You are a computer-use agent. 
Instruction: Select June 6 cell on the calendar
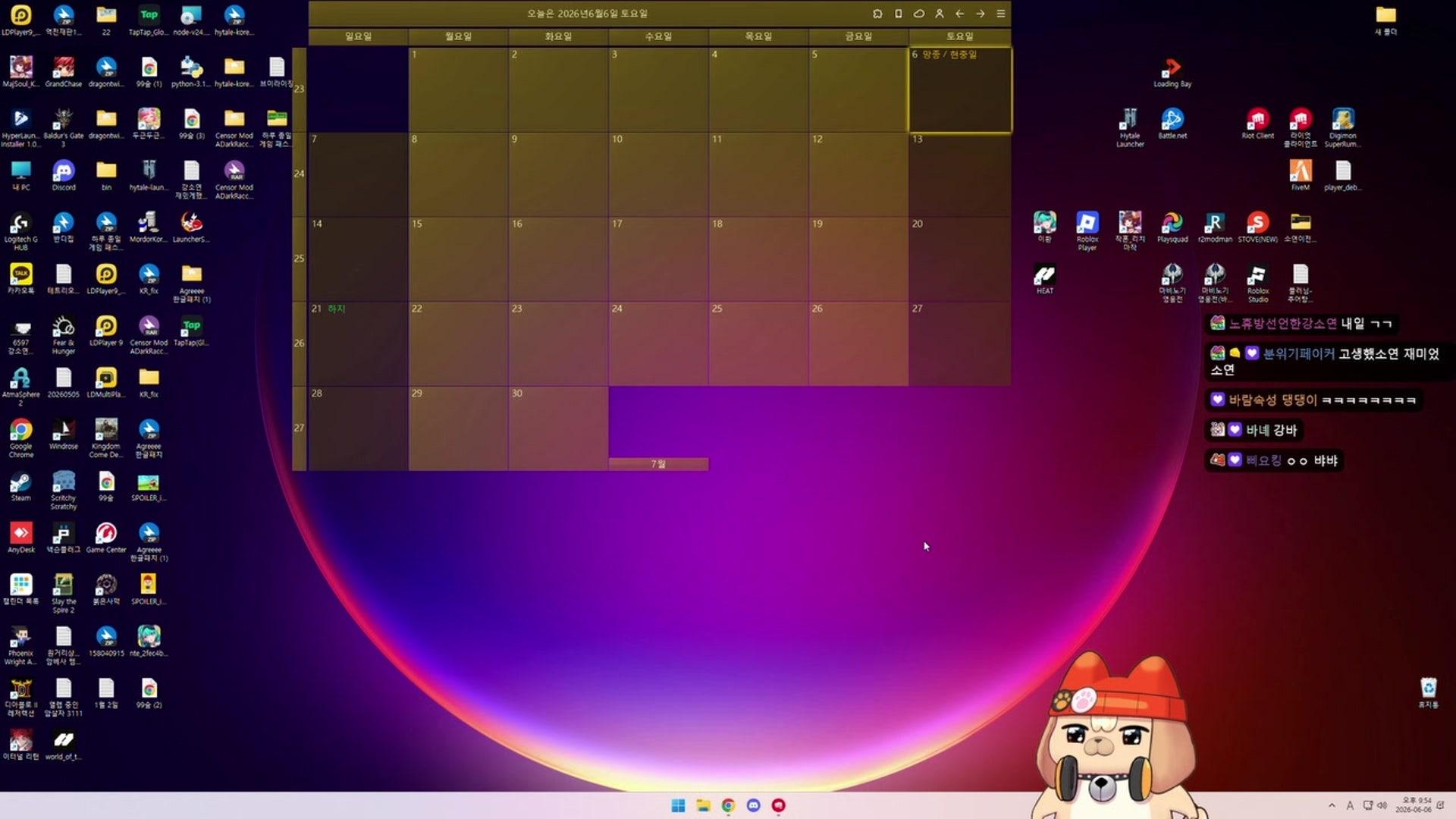960,89
